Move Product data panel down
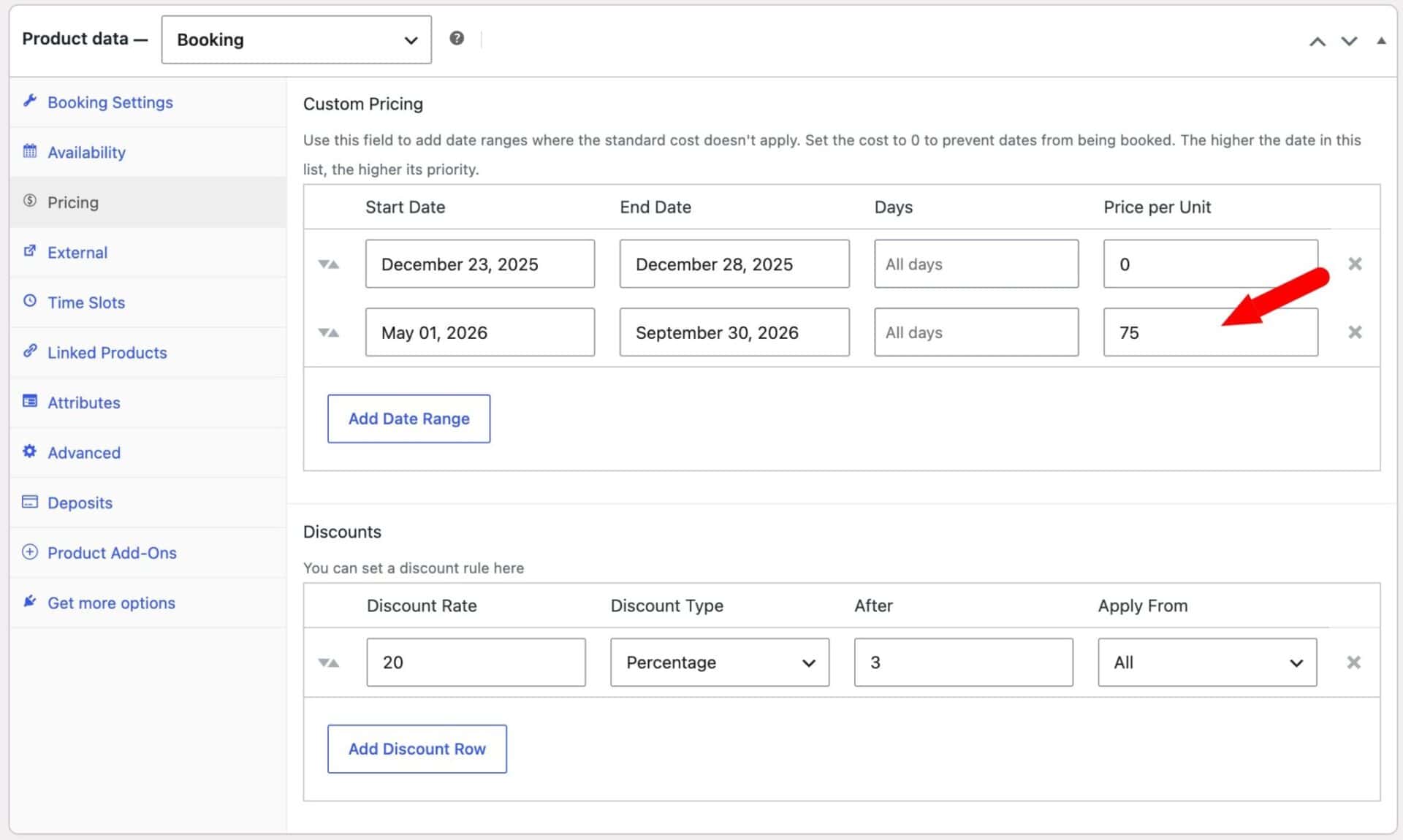Viewport: 1403px width, 840px height. [1349, 41]
